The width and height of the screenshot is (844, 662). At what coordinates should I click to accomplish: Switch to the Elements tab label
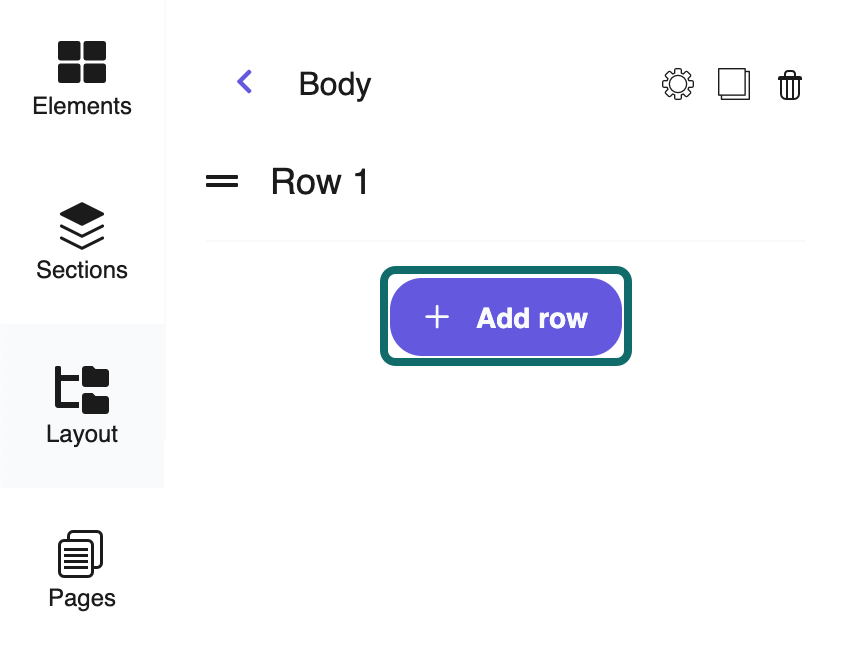coord(82,106)
